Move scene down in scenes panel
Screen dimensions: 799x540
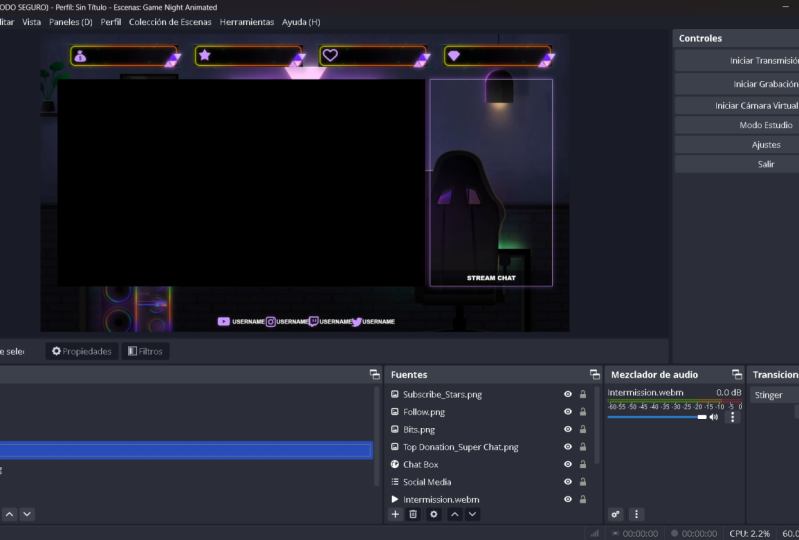[x=27, y=514]
